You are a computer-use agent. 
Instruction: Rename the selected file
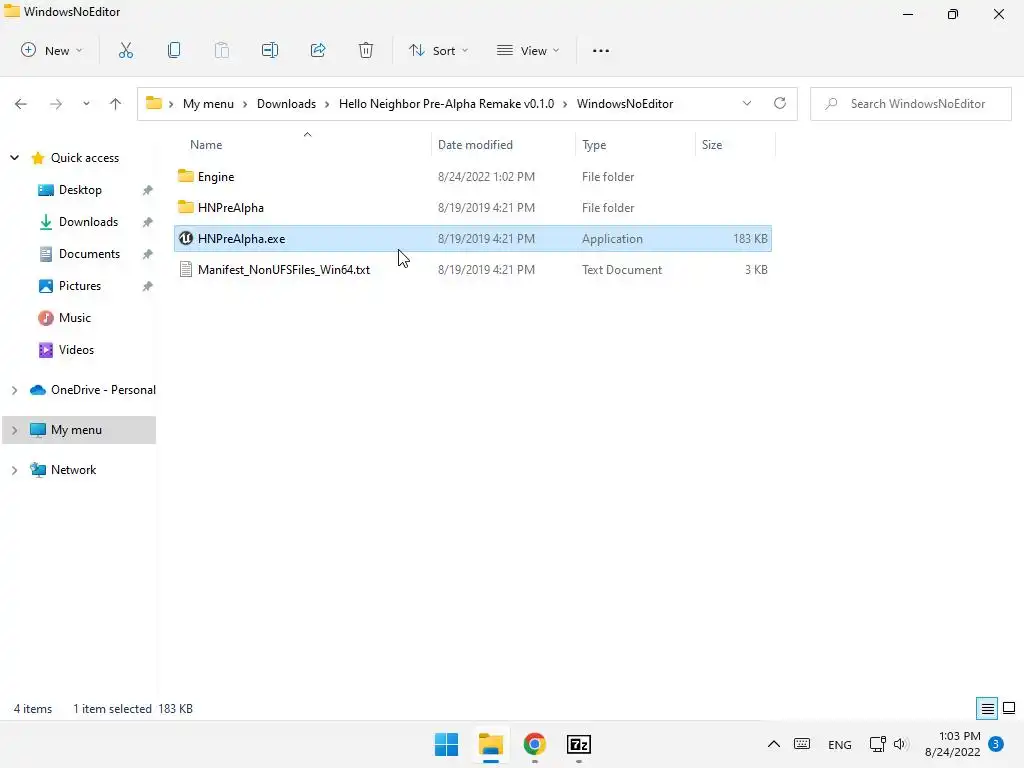tap(270, 50)
